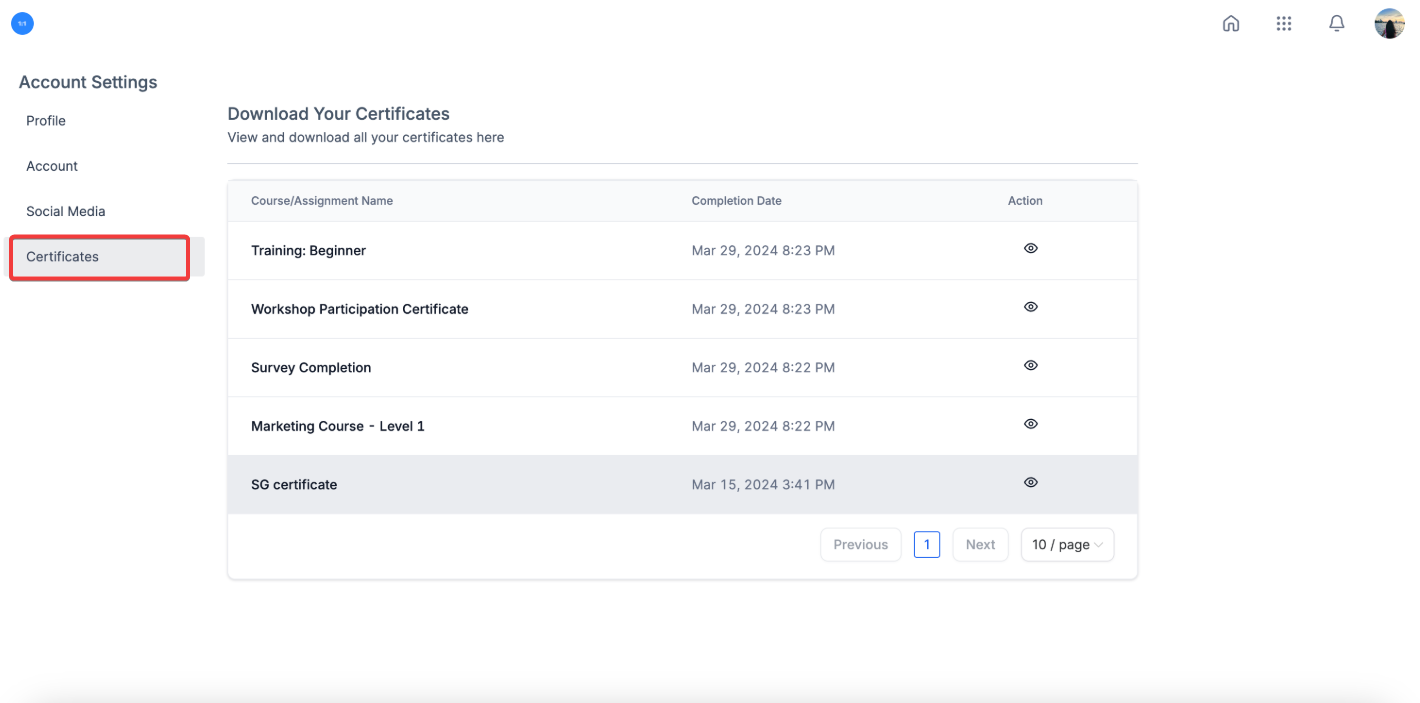Click the SG certificate row name
This screenshot has height=703, width=1420.
coord(294,485)
